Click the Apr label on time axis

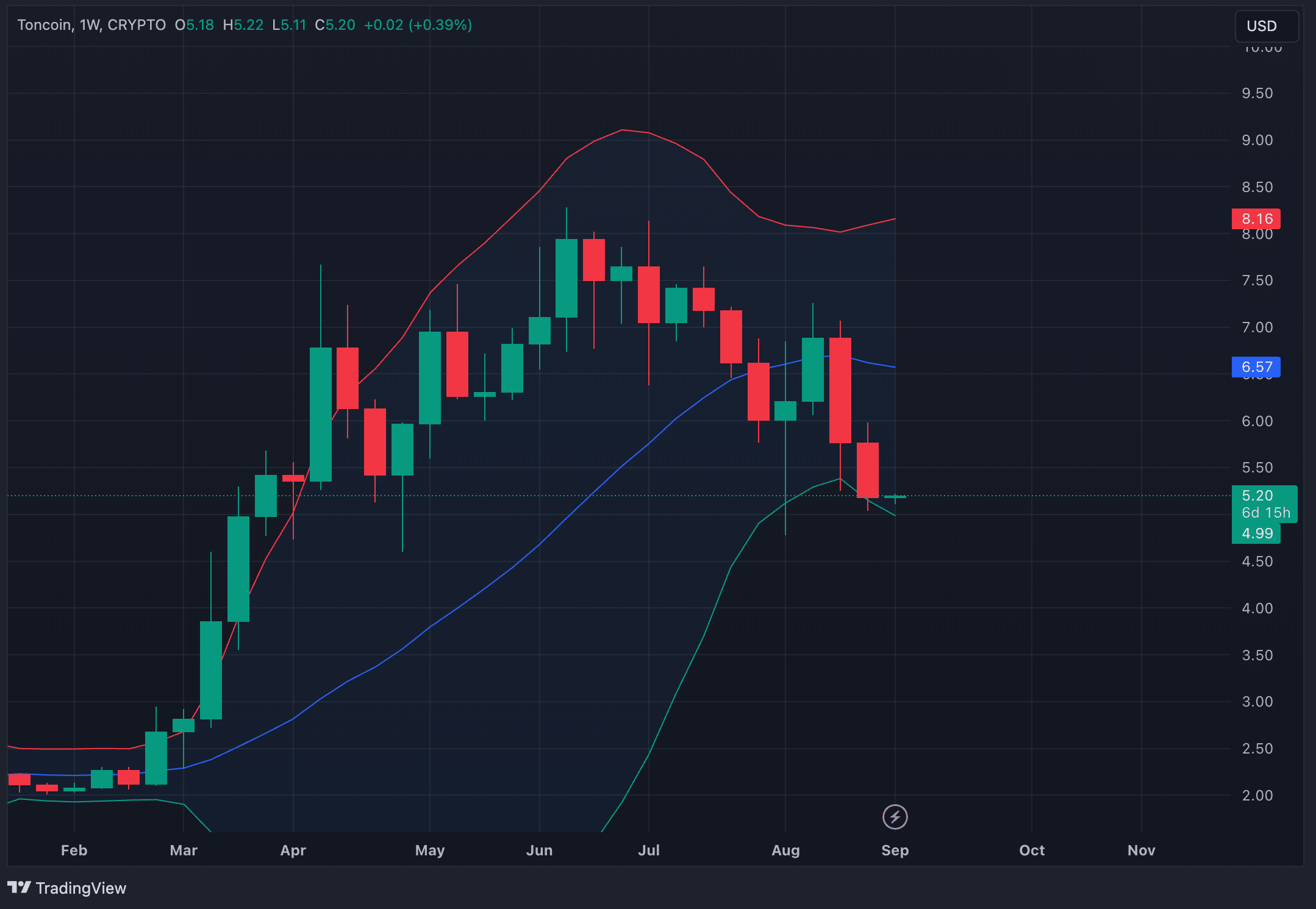coord(293,850)
